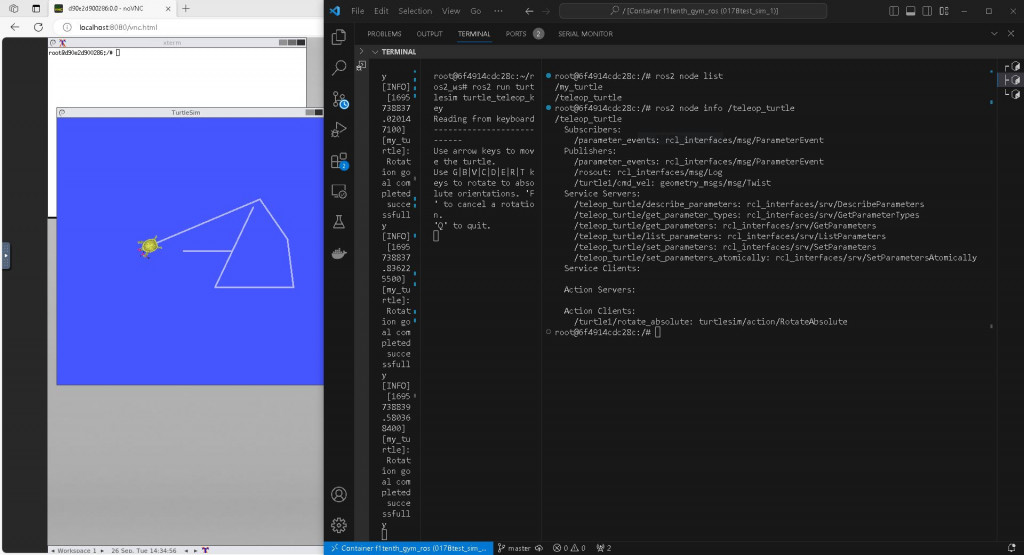Click the VS Code command center search box
Viewport: 1024px width, 555px height.
694,10
